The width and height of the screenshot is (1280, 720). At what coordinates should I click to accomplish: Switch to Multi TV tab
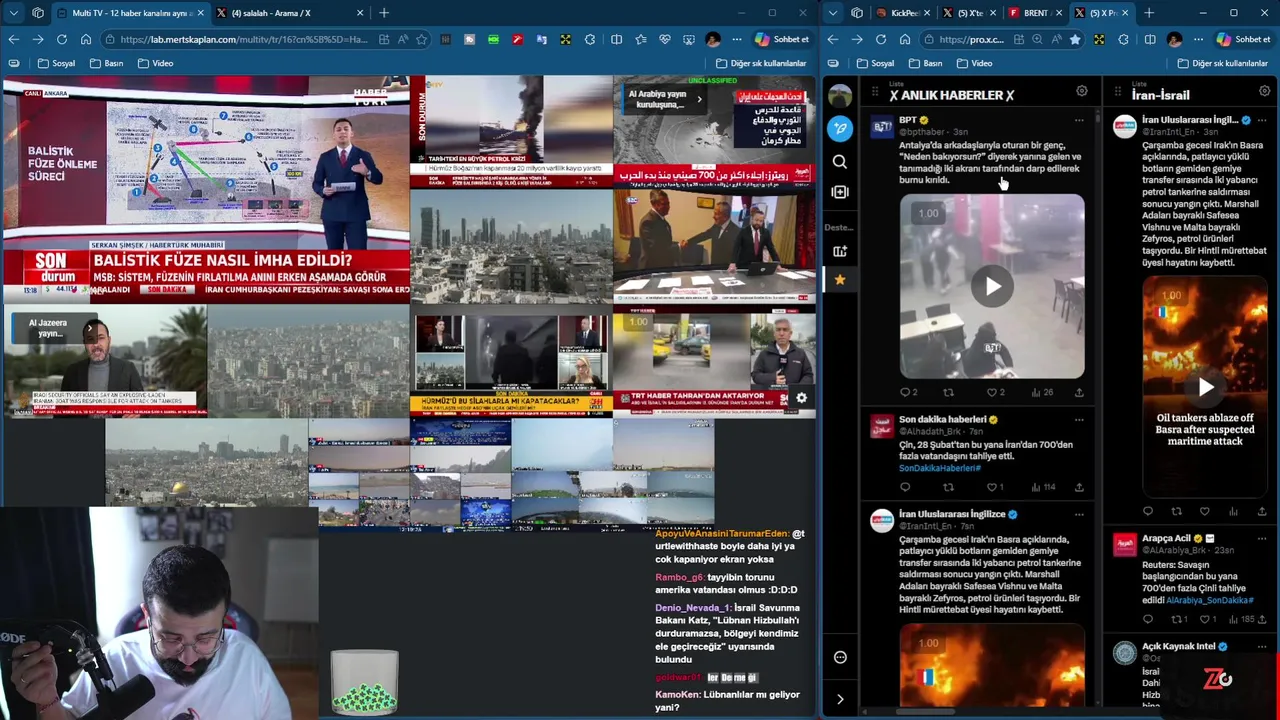(x=130, y=13)
